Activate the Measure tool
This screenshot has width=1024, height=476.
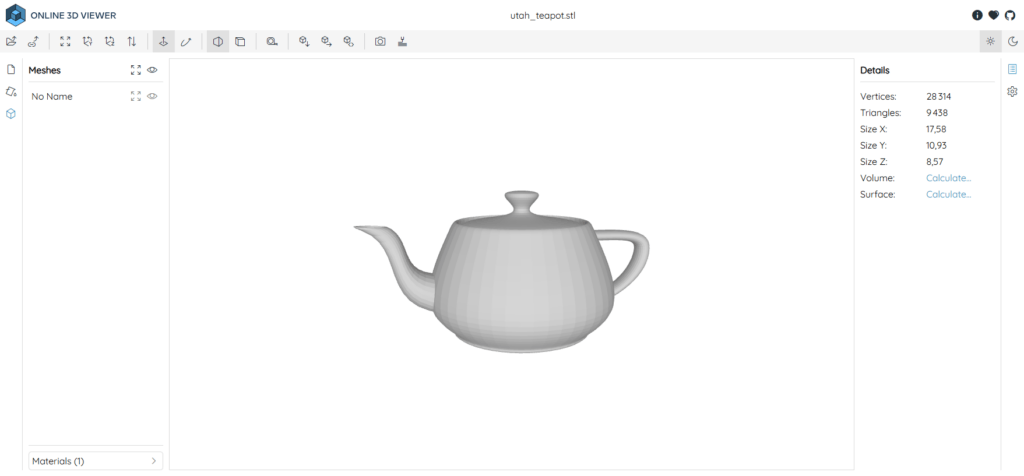coord(272,42)
